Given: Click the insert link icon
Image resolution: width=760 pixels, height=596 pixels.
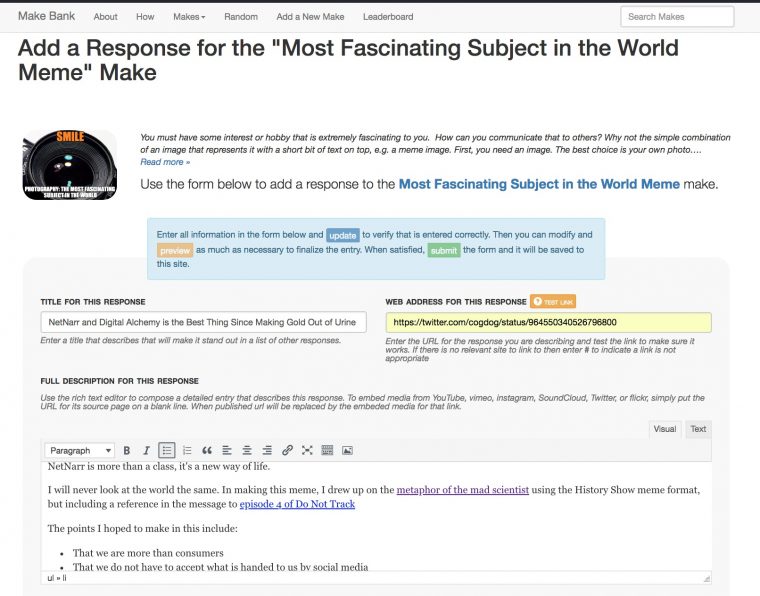Looking at the screenshot, I should pos(287,451).
